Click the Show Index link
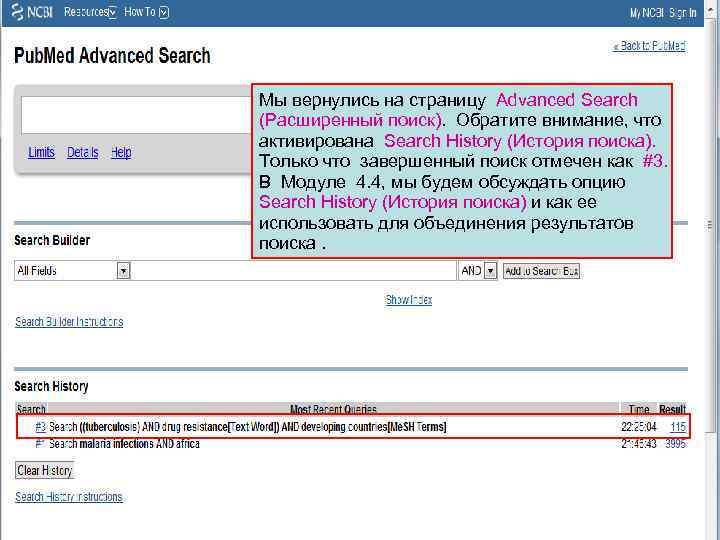The height and width of the screenshot is (540, 720). [x=409, y=300]
